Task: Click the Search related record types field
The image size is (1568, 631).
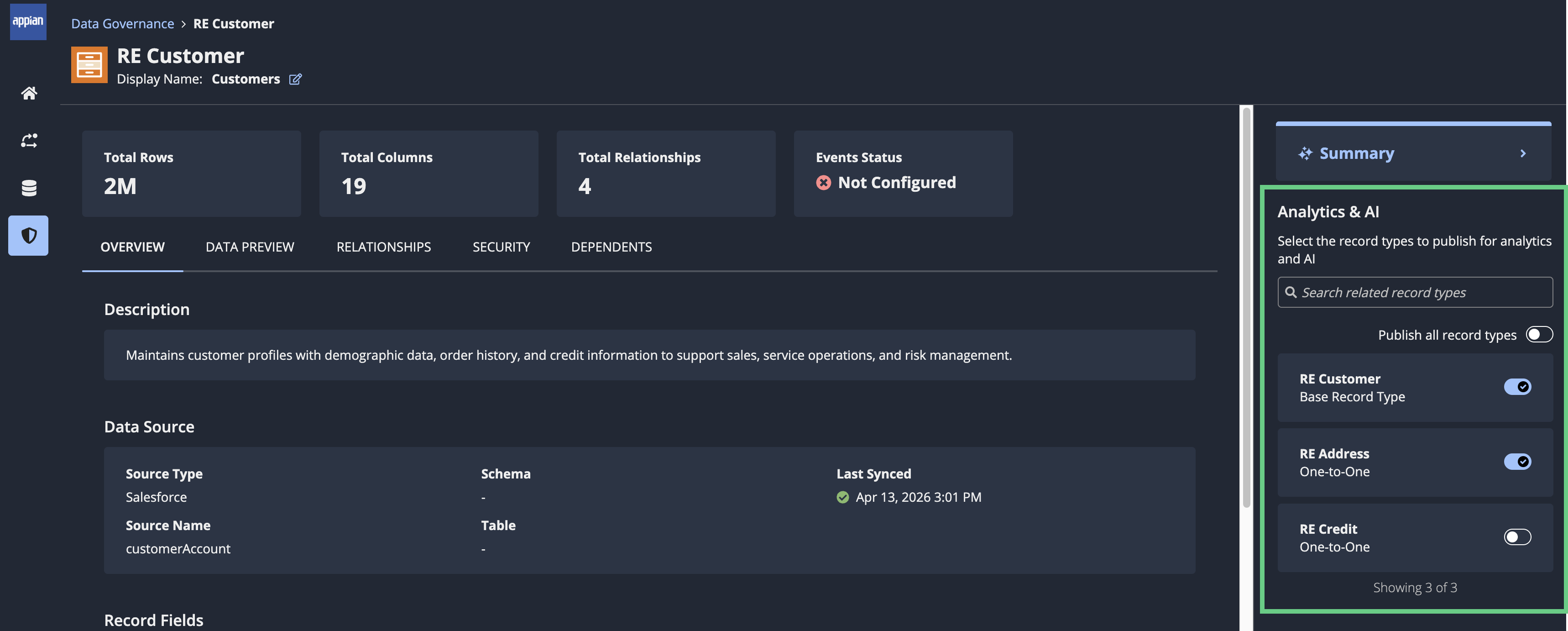Action: pos(1415,292)
